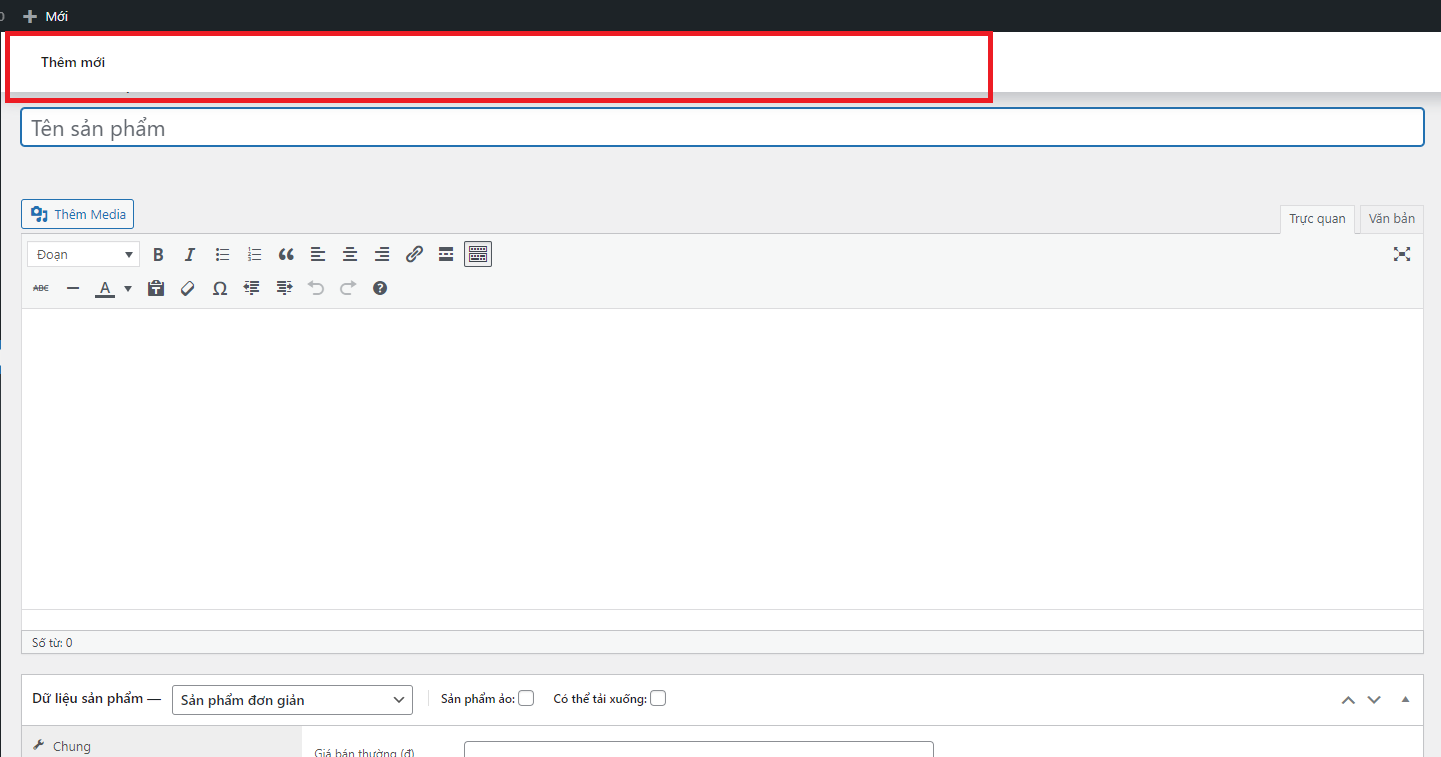Open the text color picker arrow
Screen dimensions: 1441x757
128,288
